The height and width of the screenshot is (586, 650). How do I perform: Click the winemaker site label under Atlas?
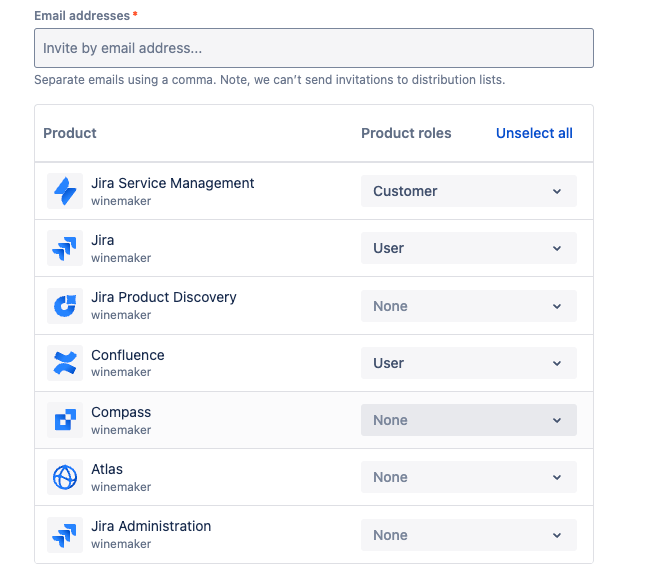(121, 487)
